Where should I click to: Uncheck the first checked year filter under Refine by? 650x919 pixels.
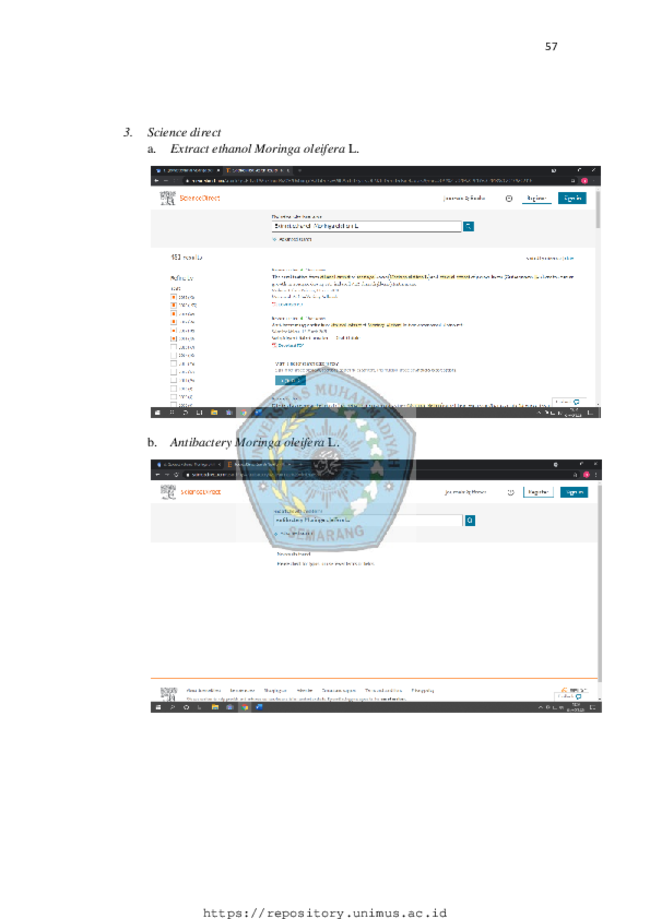[173, 297]
